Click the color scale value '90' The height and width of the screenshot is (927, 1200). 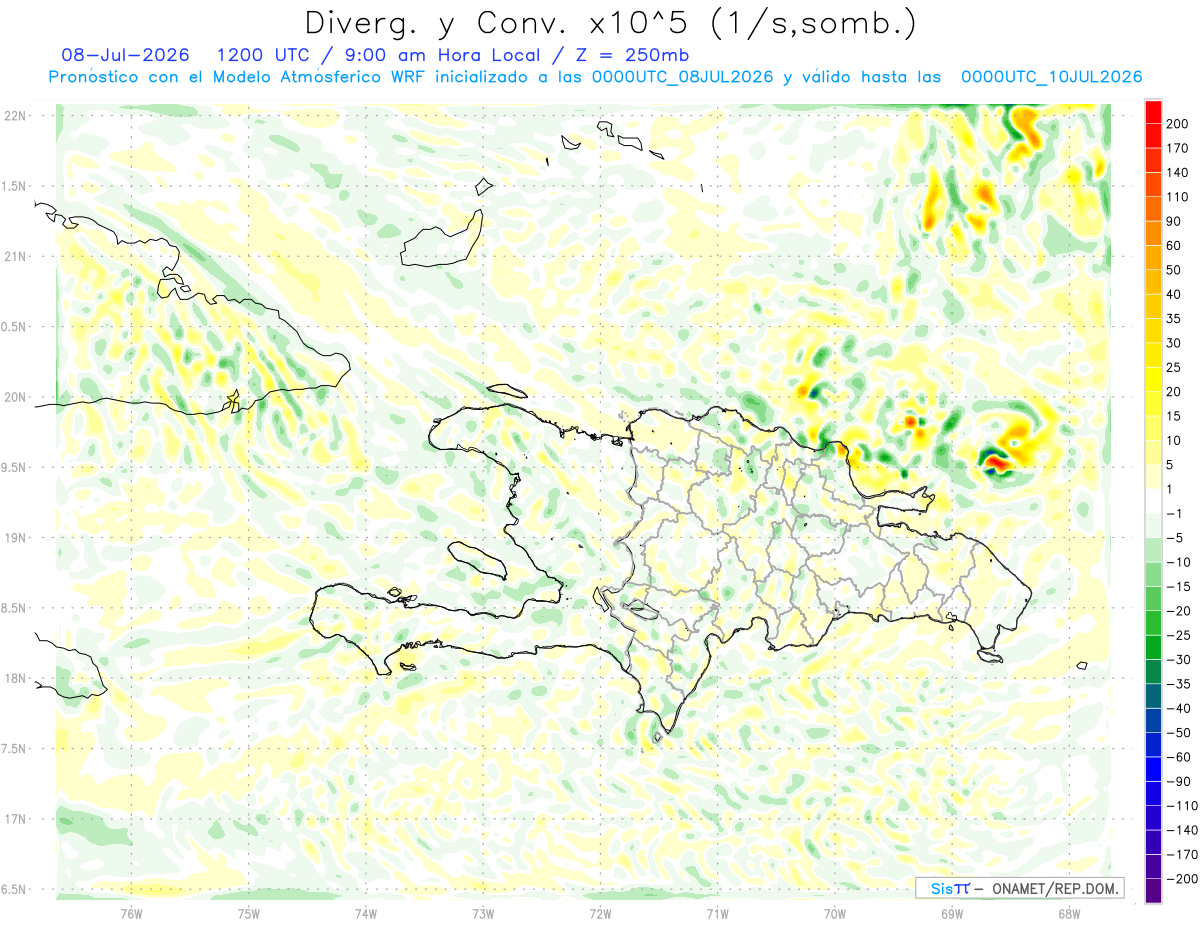(x=1175, y=221)
